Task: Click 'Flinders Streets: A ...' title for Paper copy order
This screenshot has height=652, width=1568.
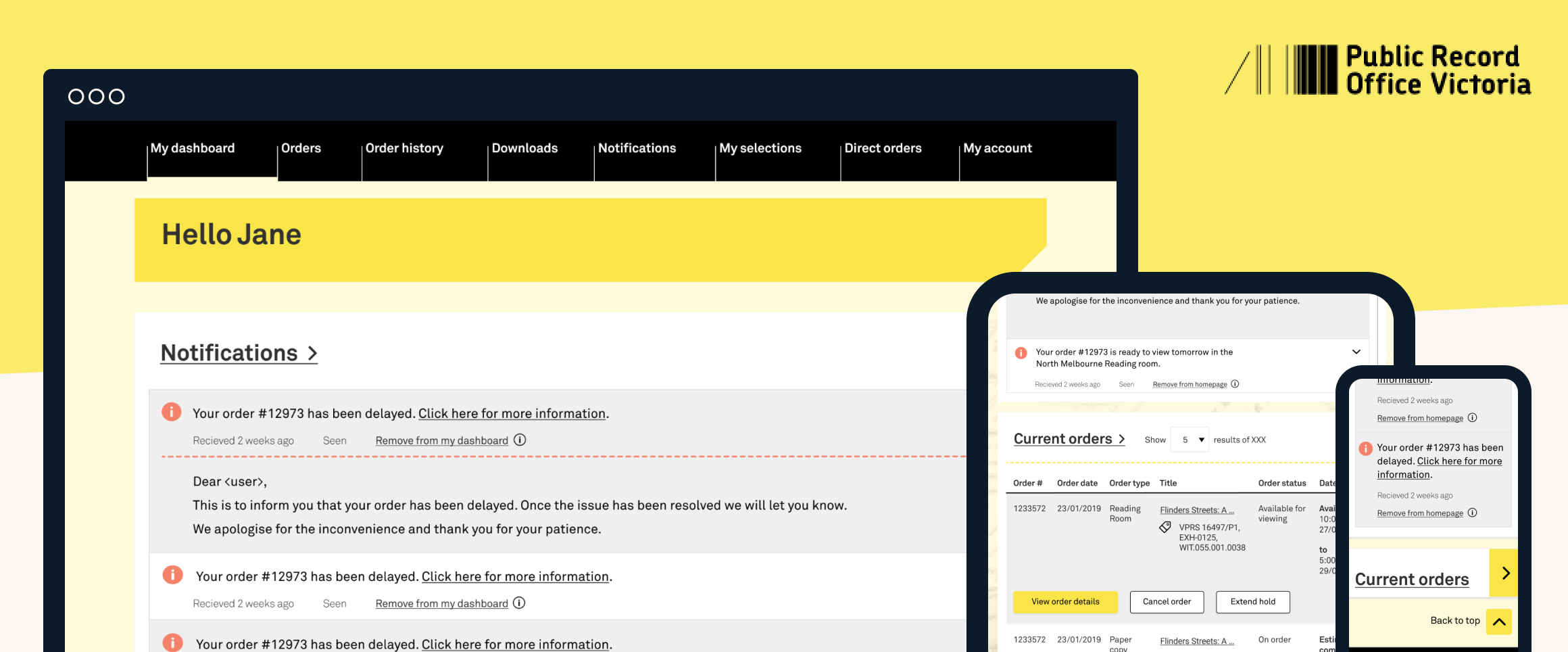Action: (1197, 642)
